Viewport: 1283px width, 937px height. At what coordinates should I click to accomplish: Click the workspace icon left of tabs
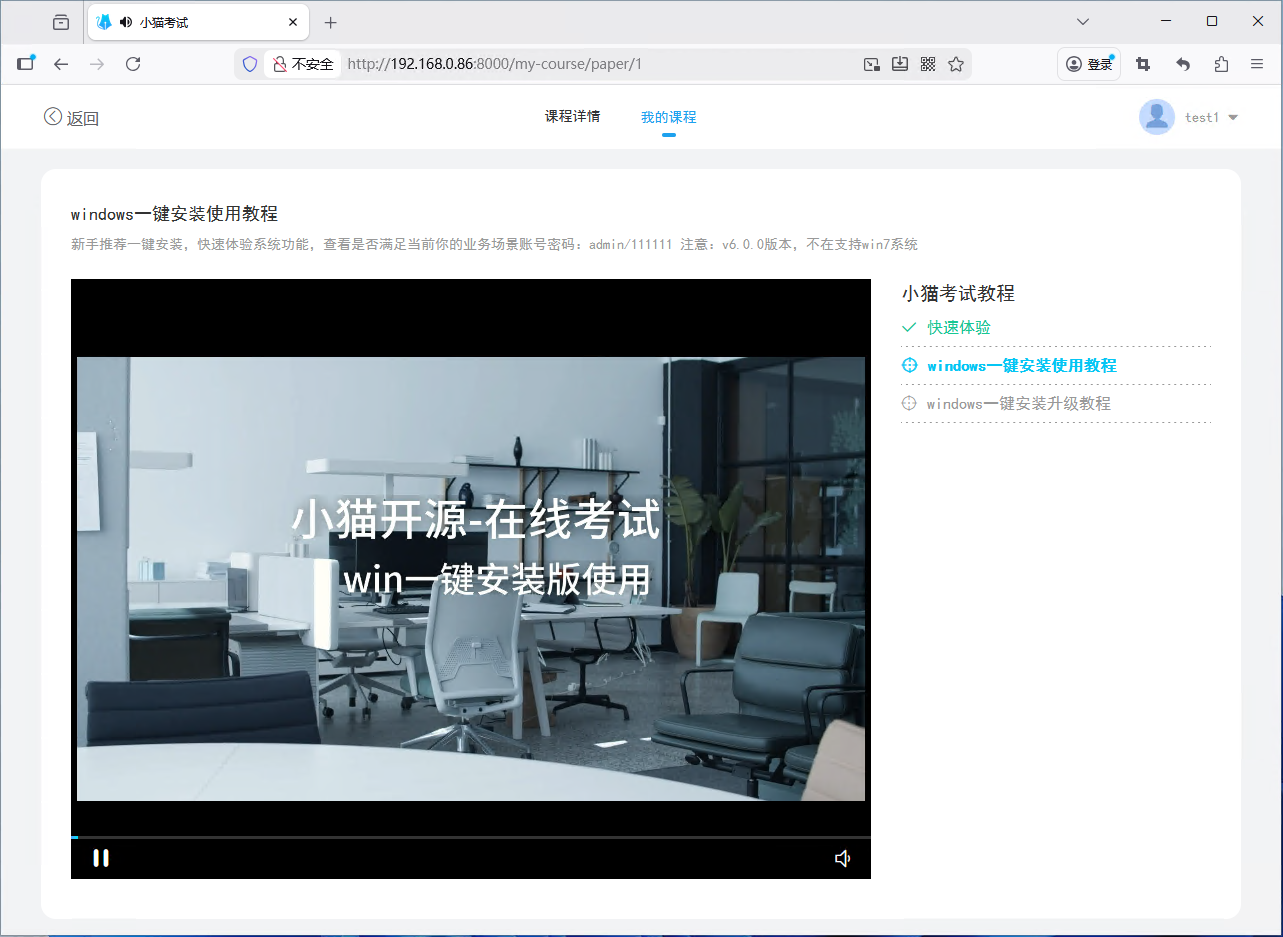[61, 22]
